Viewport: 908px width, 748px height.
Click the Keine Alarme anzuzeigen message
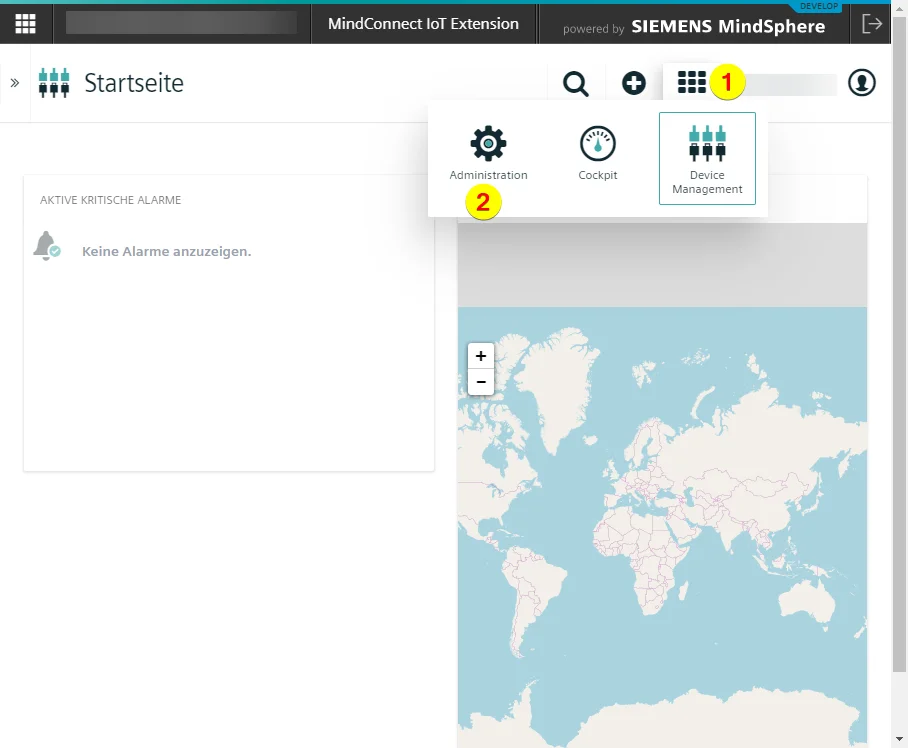pos(167,251)
